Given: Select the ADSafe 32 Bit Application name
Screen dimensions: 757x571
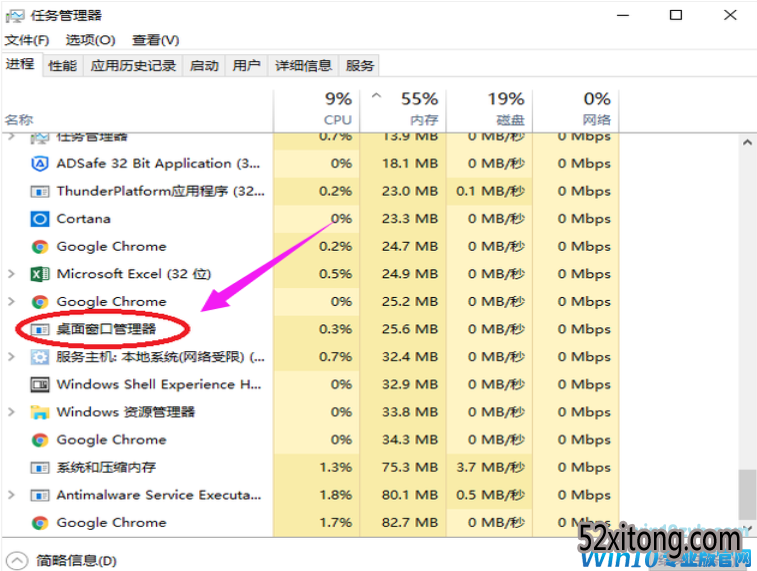Looking at the screenshot, I should point(158,164).
